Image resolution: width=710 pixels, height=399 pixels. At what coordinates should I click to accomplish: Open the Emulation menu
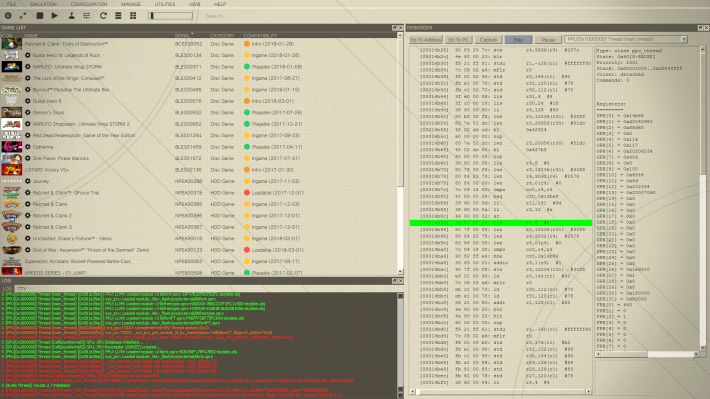[43, 4]
